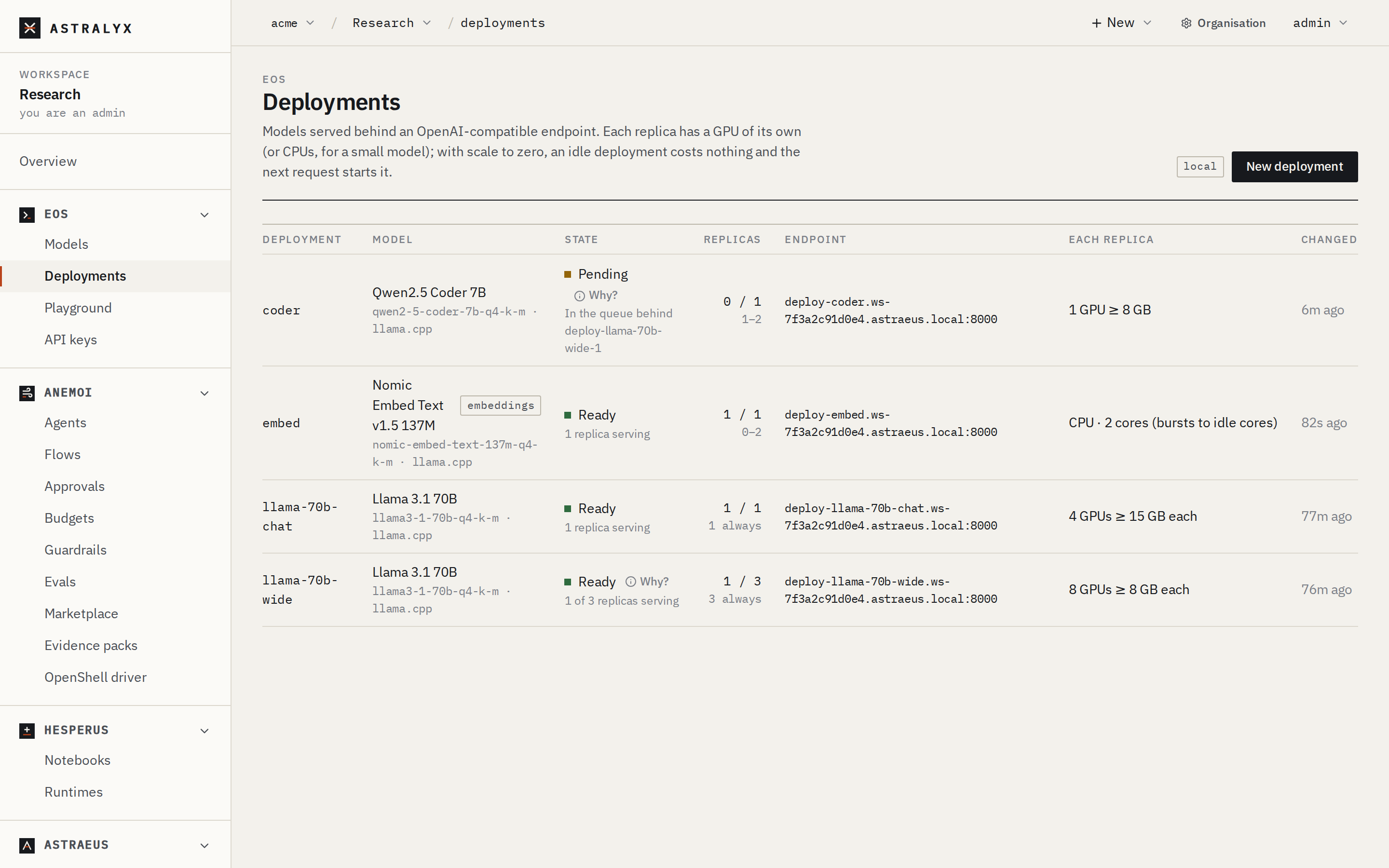Open the admin user menu
Viewport: 1389px width, 868px height.
click(1320, 23)
